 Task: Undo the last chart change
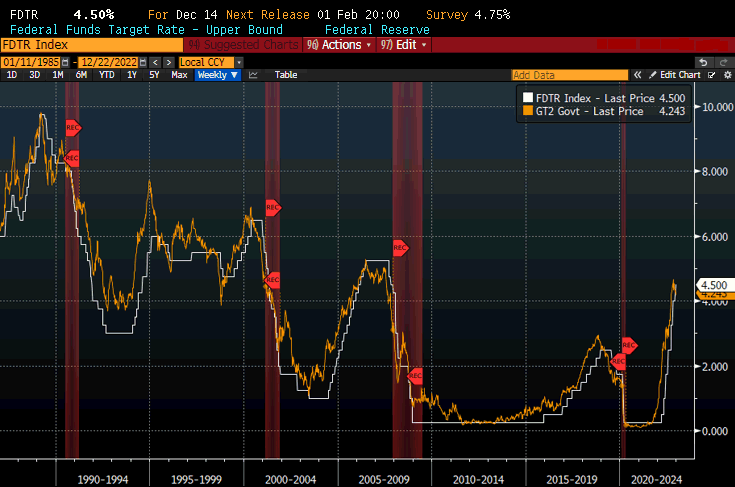(703, 62)
